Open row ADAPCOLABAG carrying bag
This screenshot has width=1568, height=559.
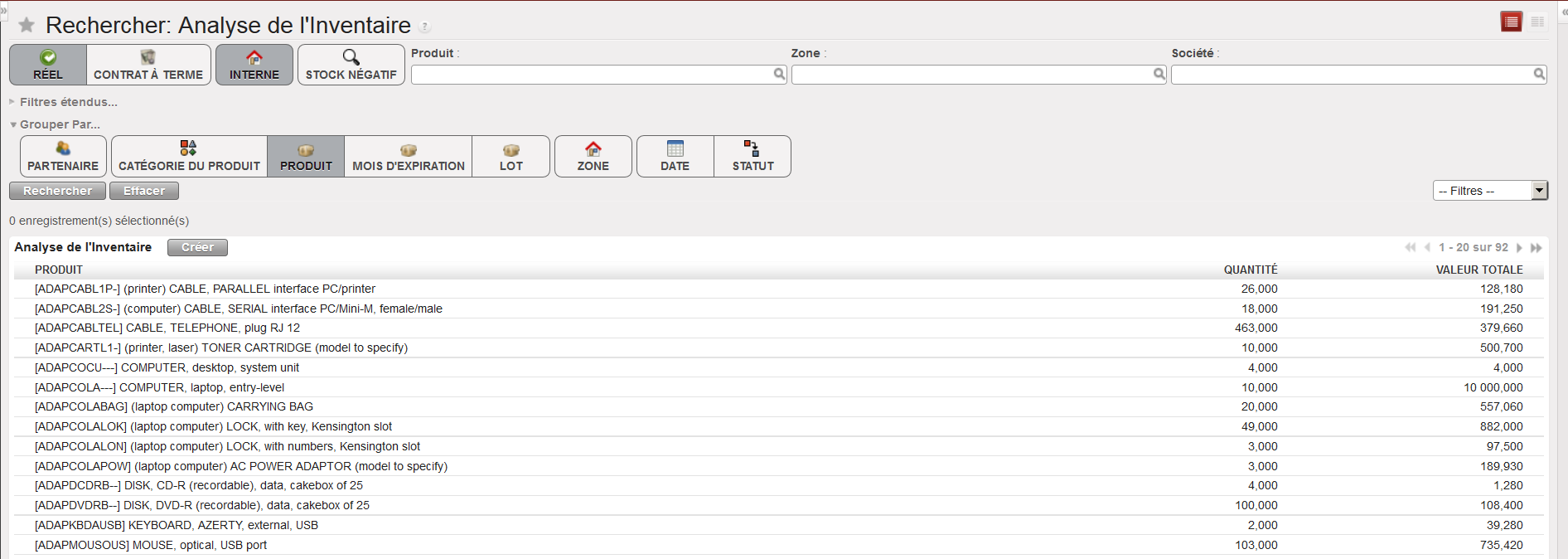click(x=779, y=406)
